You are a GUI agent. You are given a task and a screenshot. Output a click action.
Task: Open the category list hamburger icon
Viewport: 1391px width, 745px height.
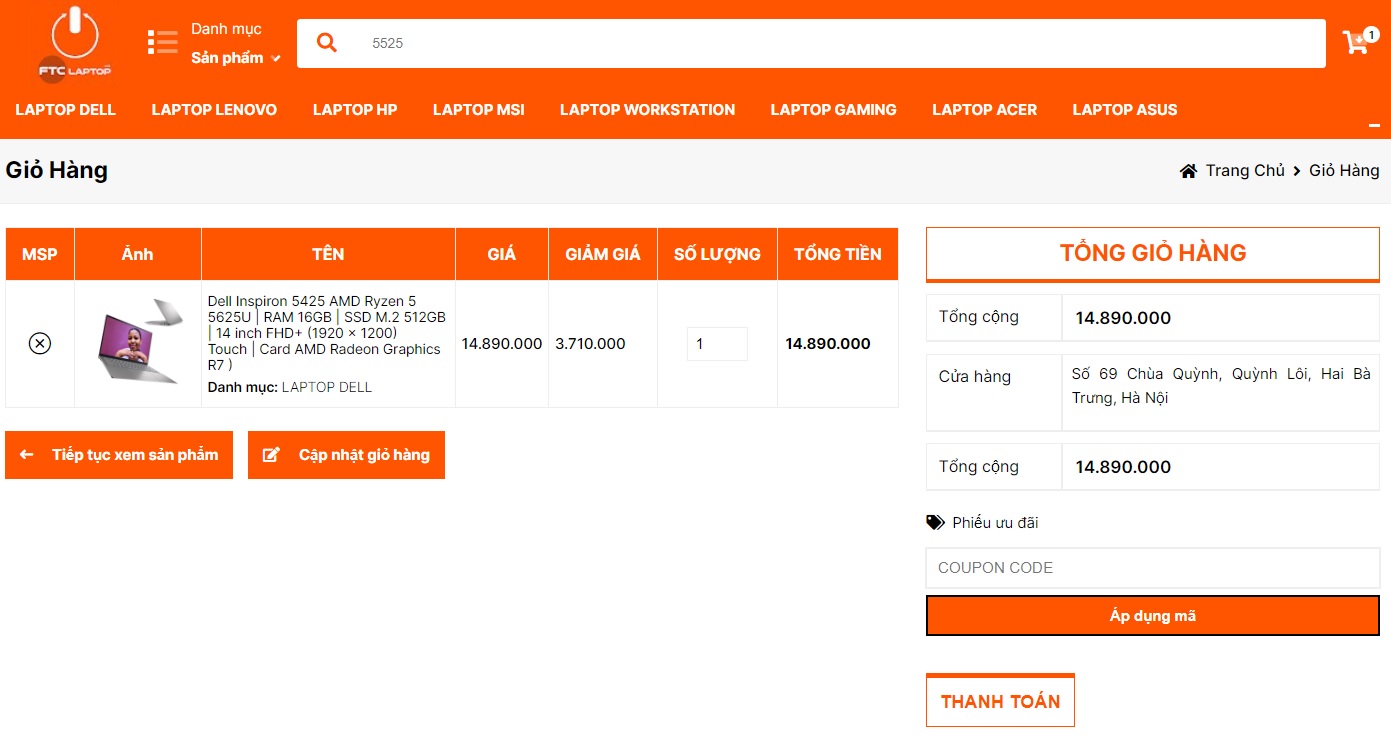tap(162, 42)
